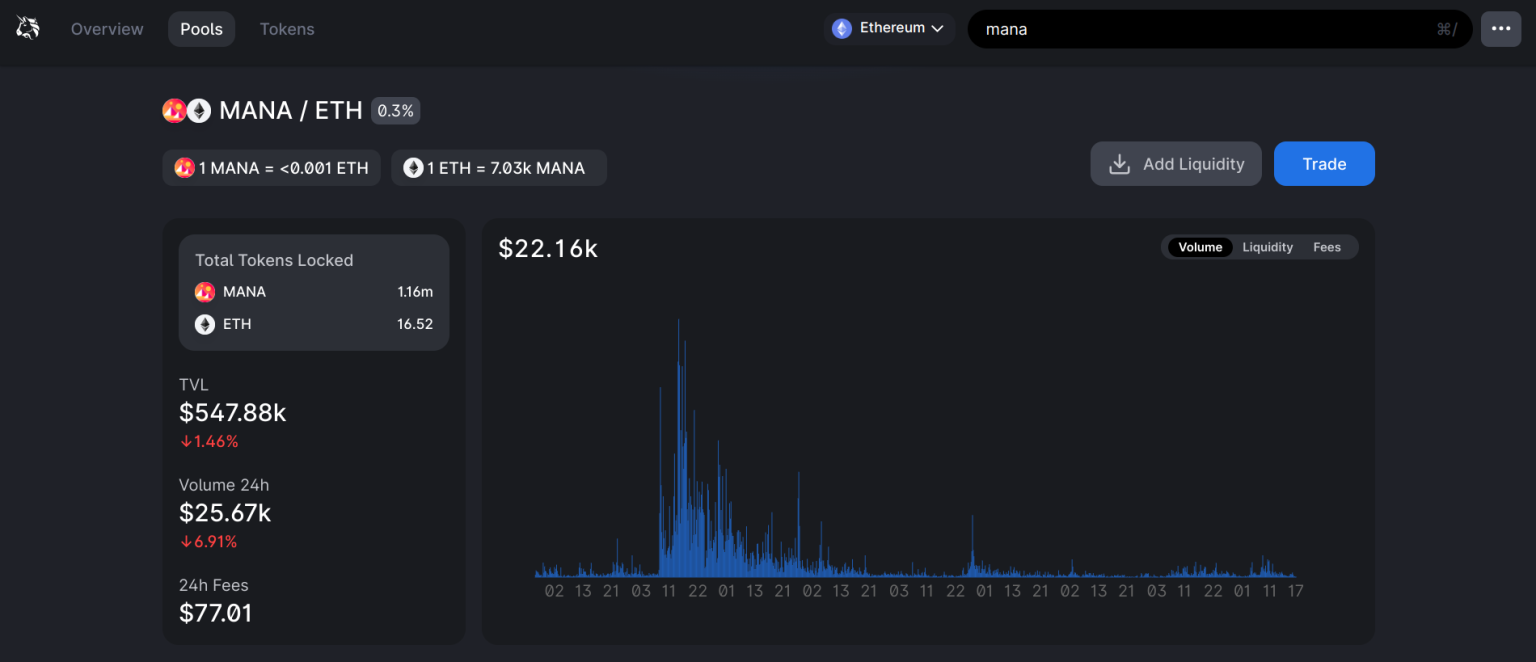Screen dimensions: 1536x662
Task: Switch to the Pools tab
Action: [x=201, y=28]
